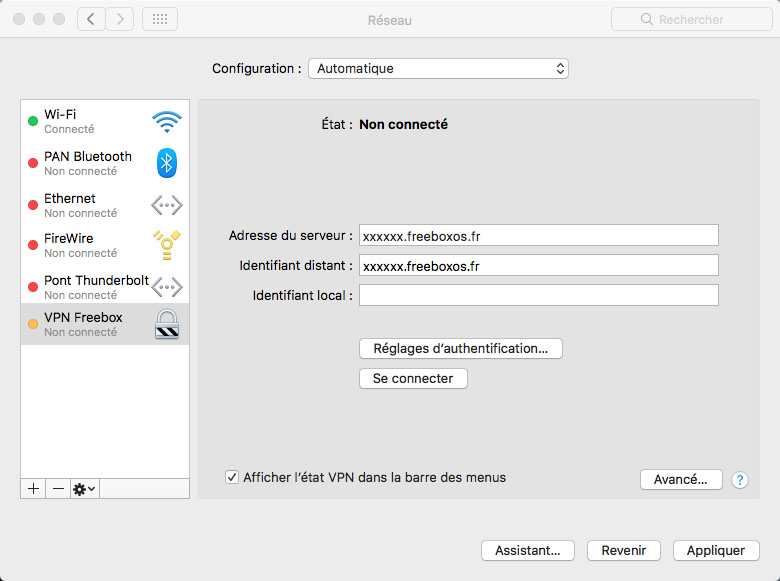
Task: Toggle Afficher l'état VPN checkbox
Action: [232, 477]
